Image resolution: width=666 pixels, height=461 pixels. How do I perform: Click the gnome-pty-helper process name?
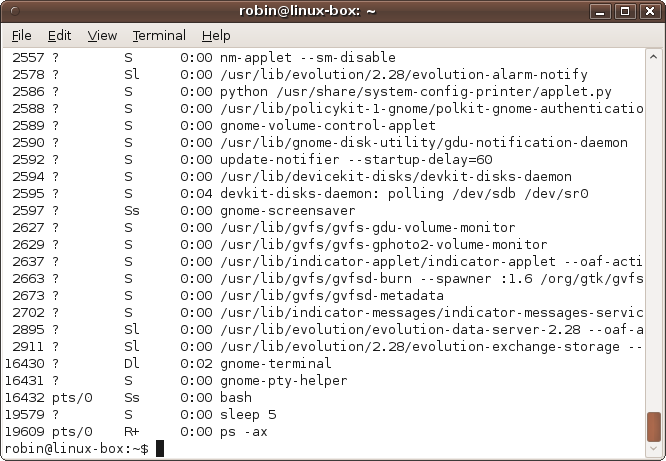point(284,380)
